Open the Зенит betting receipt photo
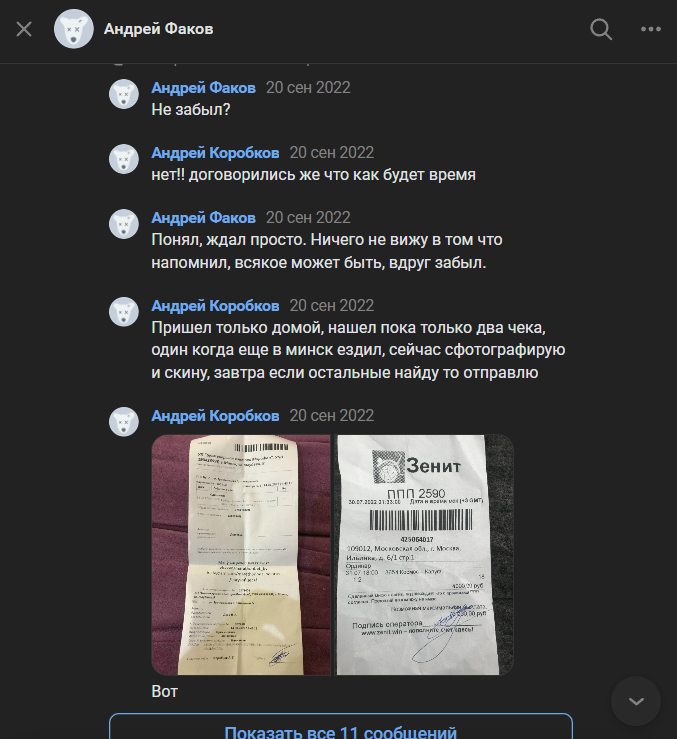Screen dimensions: 677x739 coord(424,555)
